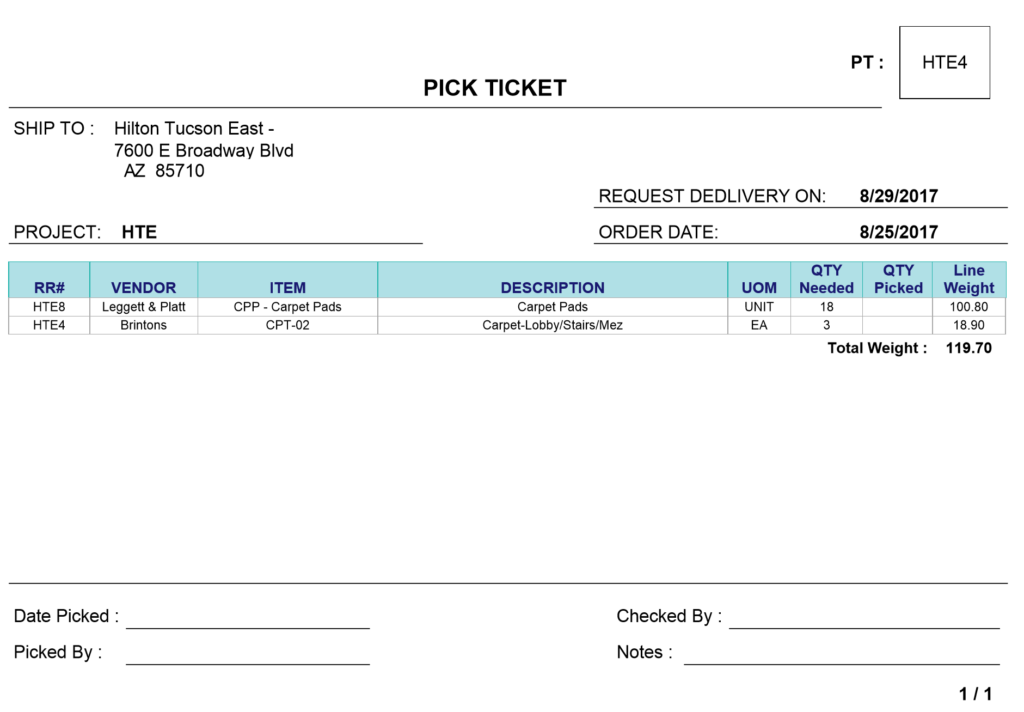Click the QTY Picked column header
Screen dimensions: 1024x712
(898, 280)
